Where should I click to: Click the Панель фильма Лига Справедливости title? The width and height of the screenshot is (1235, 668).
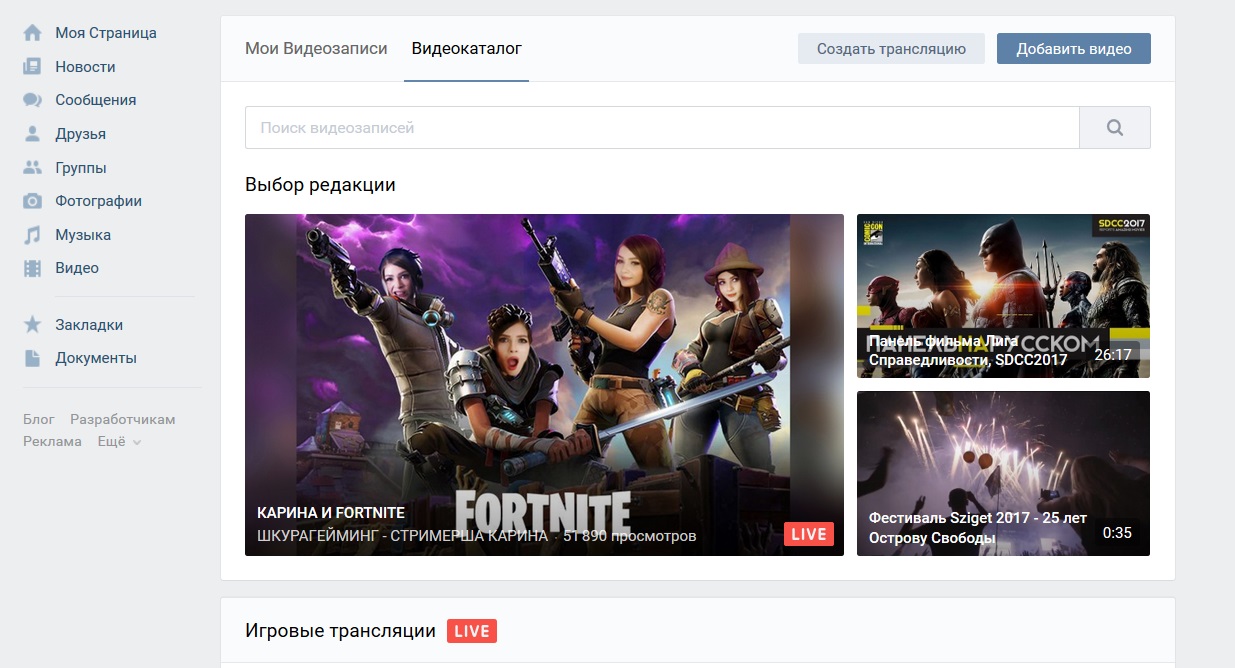point(968,350)
